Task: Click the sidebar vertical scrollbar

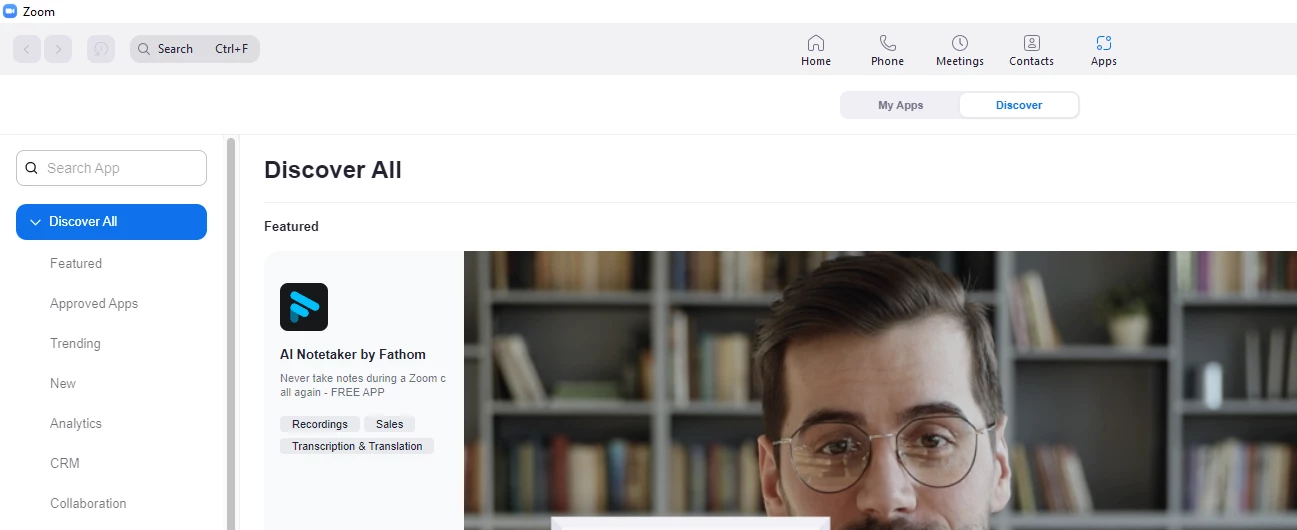Action: [x=231, y=333]
